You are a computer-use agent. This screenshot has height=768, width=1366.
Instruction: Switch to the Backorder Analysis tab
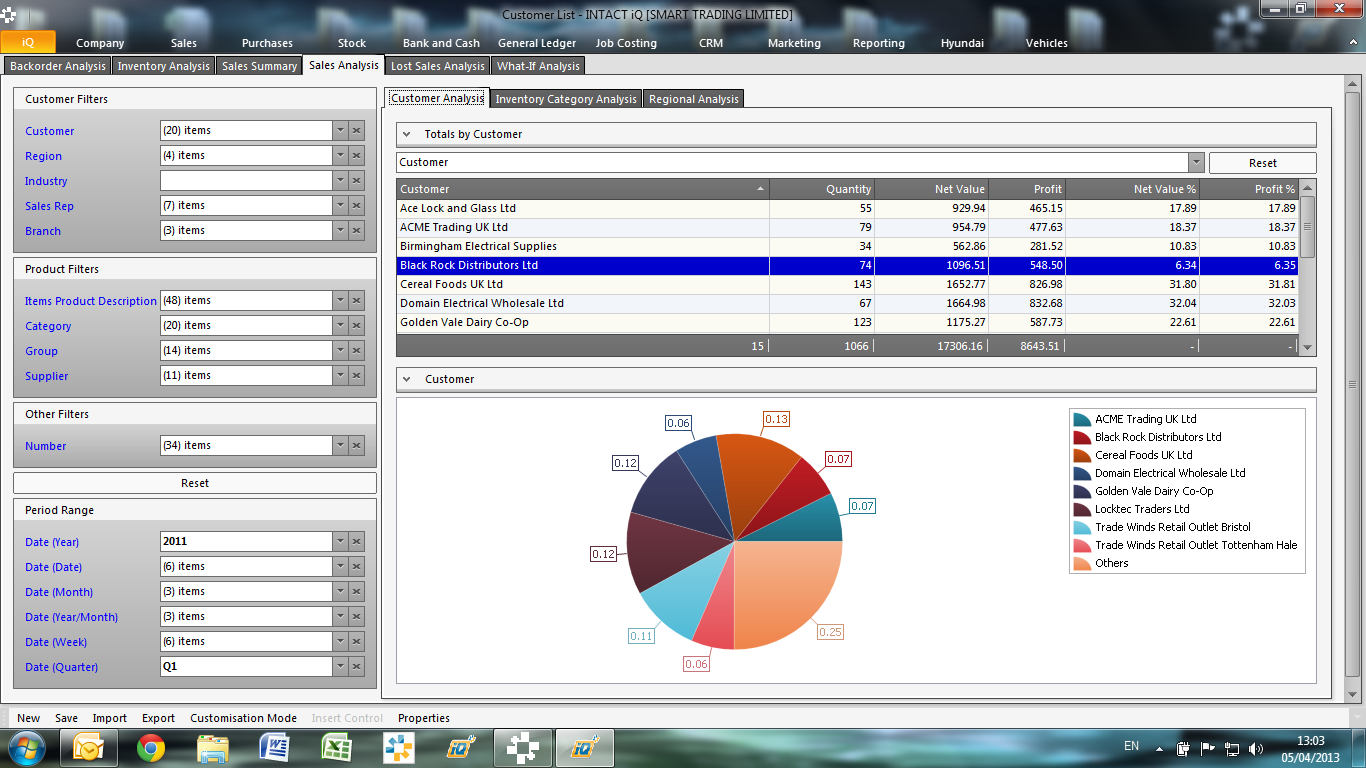[58, 66]
